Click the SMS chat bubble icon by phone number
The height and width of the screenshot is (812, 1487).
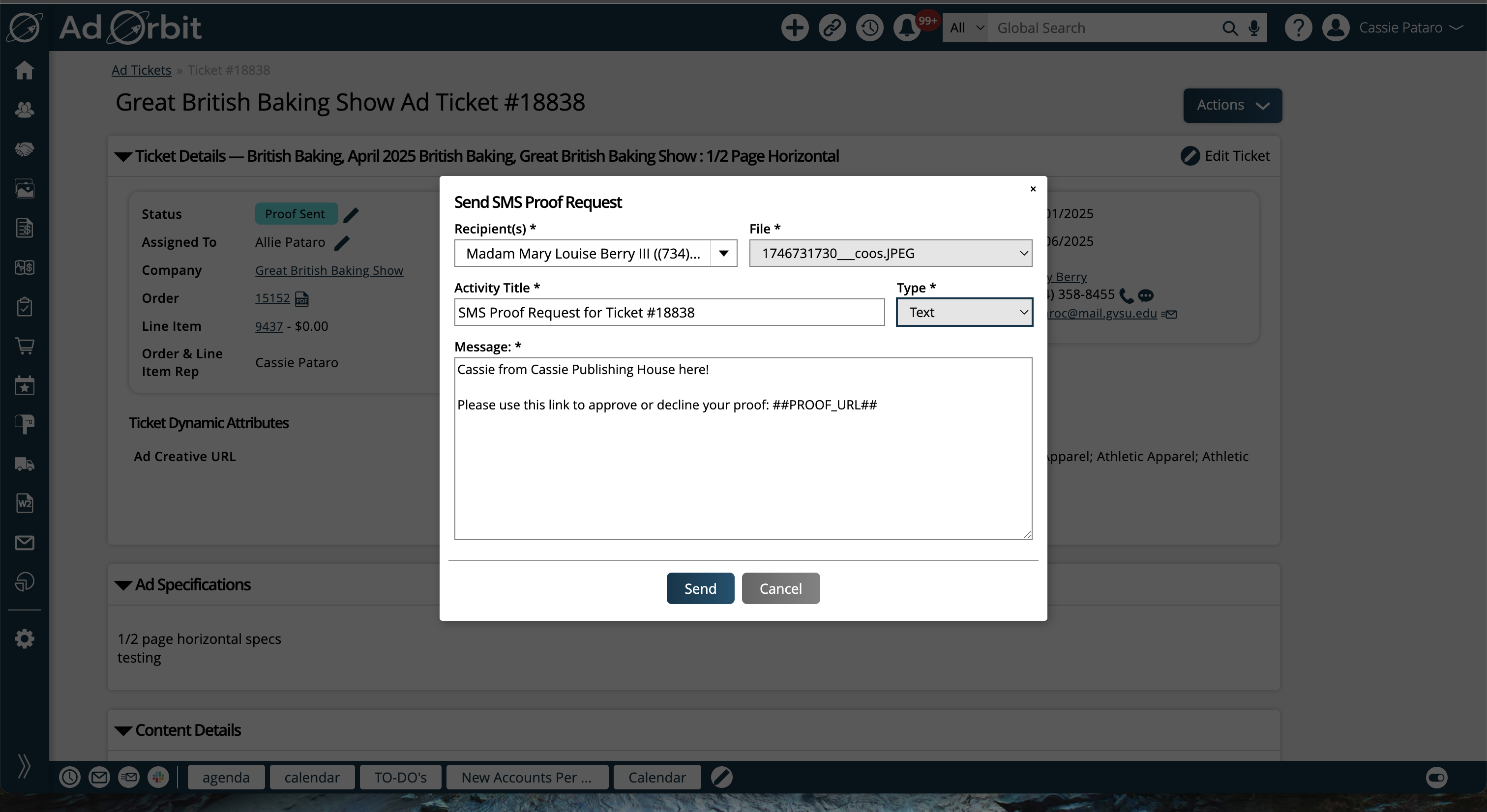(1145, 295)
